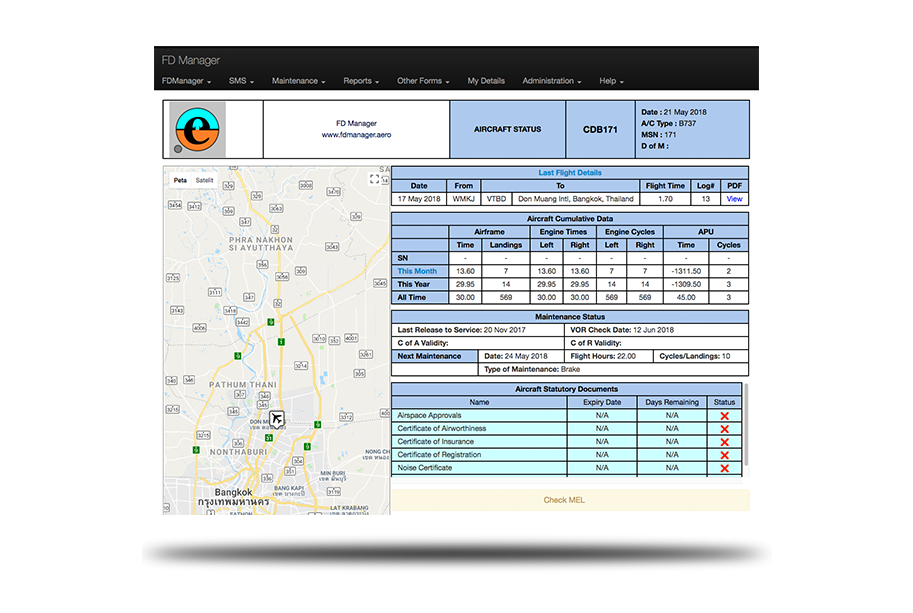
Task: Select the 17 May 2018 date cell
Action: pyautogui.click(x=419, y=199)
